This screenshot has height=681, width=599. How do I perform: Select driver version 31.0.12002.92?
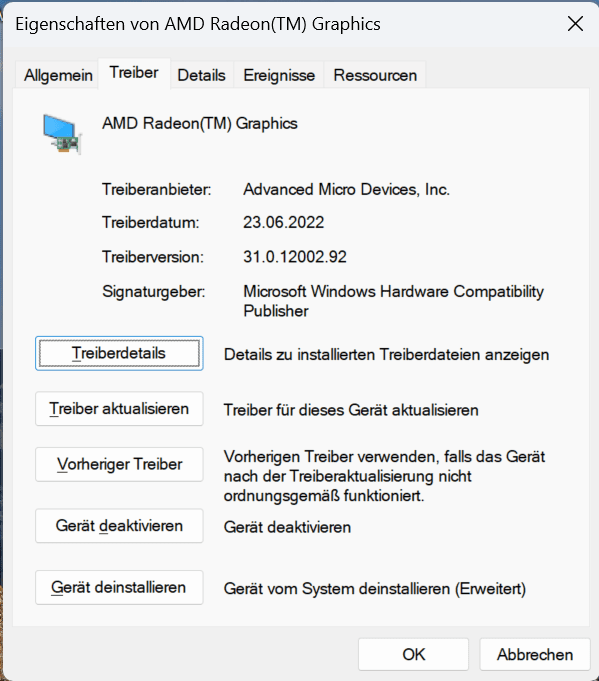tap(295, 257)
